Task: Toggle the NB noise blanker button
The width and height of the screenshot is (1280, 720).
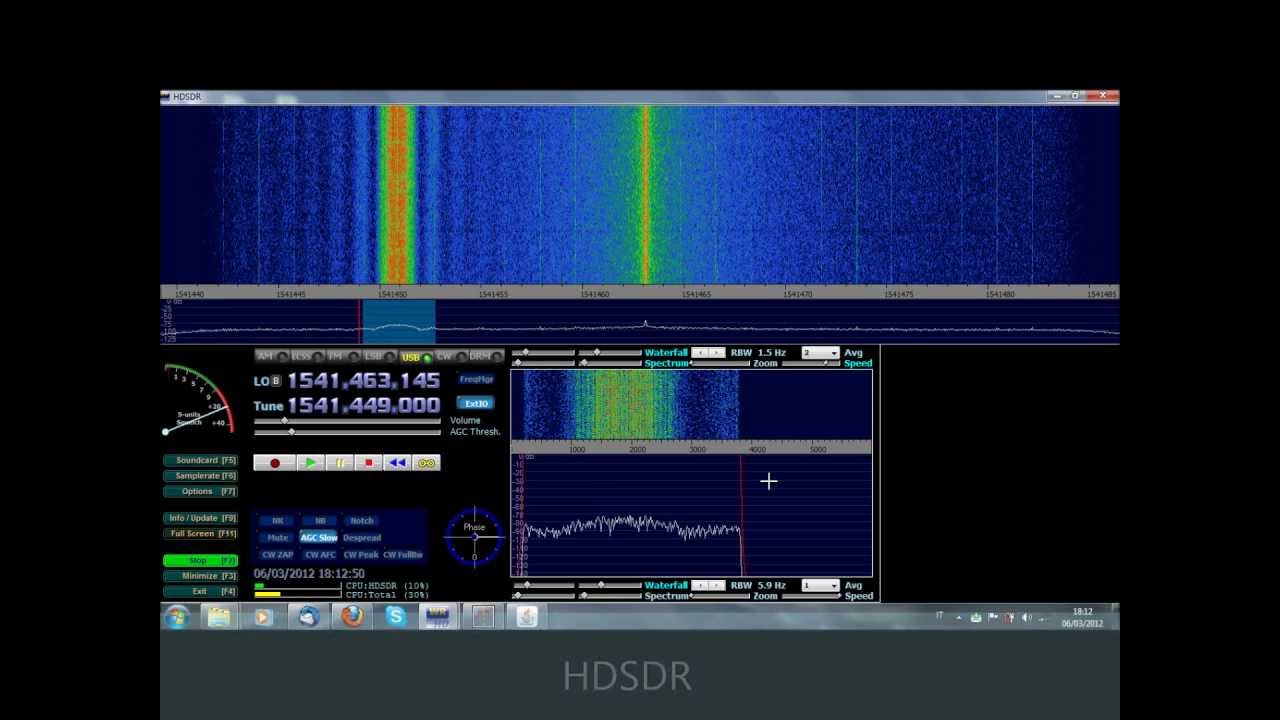Action: coord(320,521)
